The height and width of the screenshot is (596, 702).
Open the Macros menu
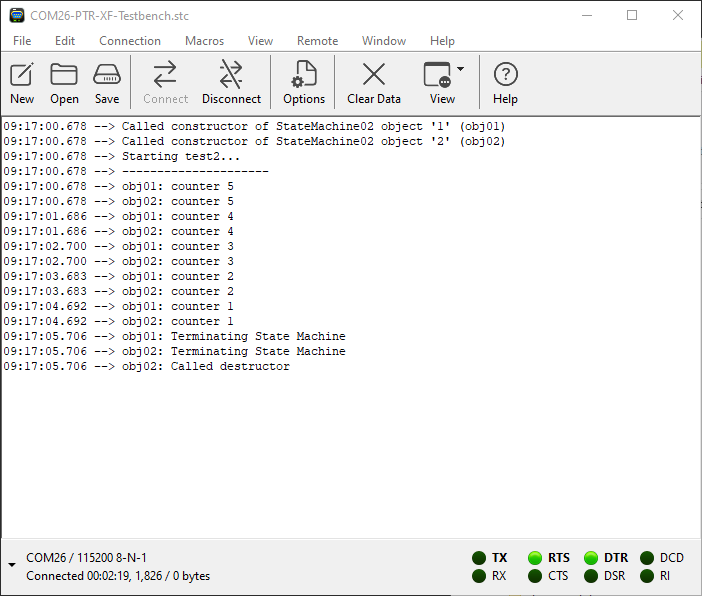click(204, 41)
